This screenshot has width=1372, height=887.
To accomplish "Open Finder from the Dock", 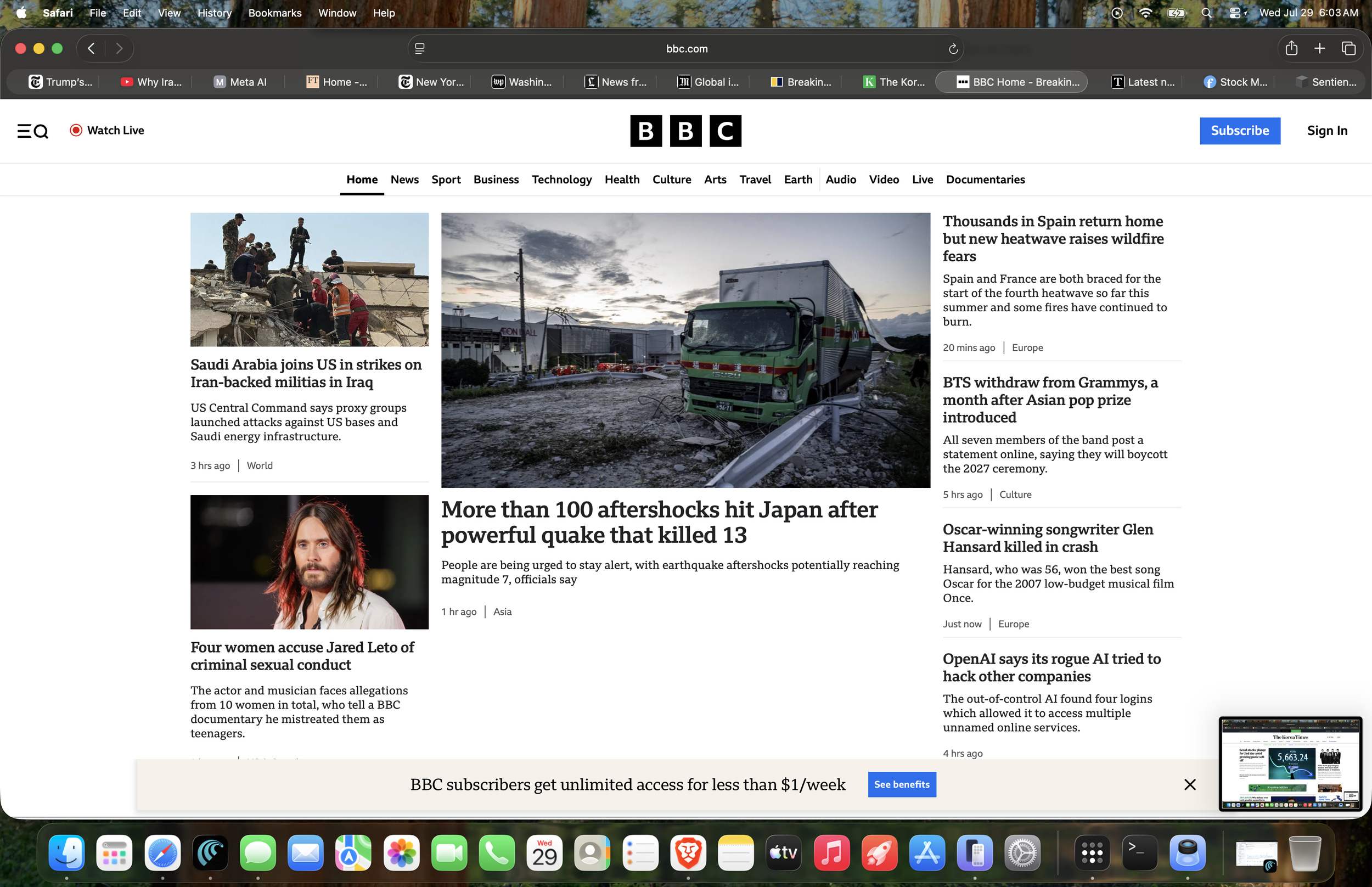I will [x=67, y=853].
